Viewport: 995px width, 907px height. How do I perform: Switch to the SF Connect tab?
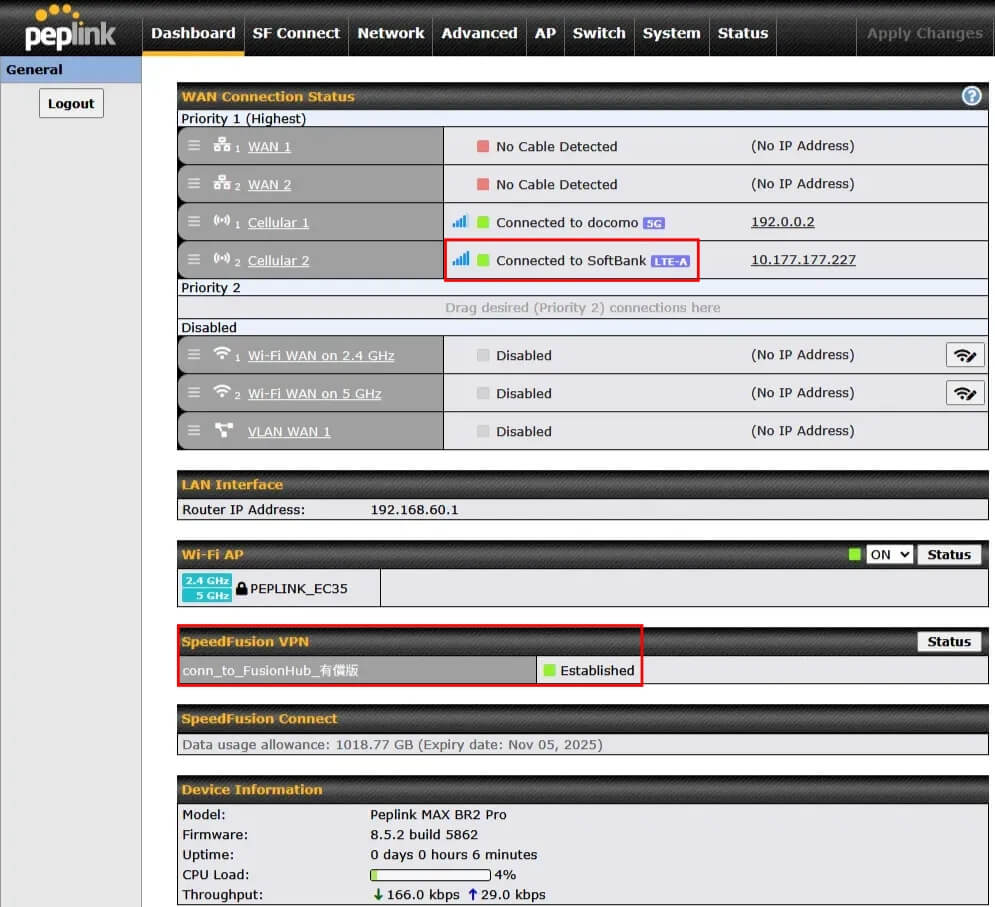(296, 33)
